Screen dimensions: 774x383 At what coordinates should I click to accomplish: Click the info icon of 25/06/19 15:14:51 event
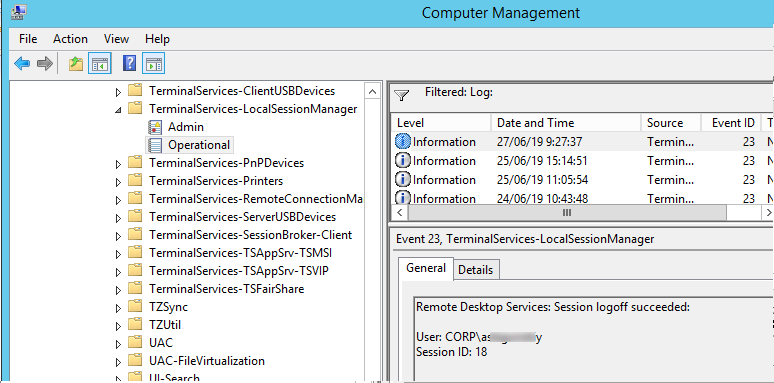pos(403,161)
